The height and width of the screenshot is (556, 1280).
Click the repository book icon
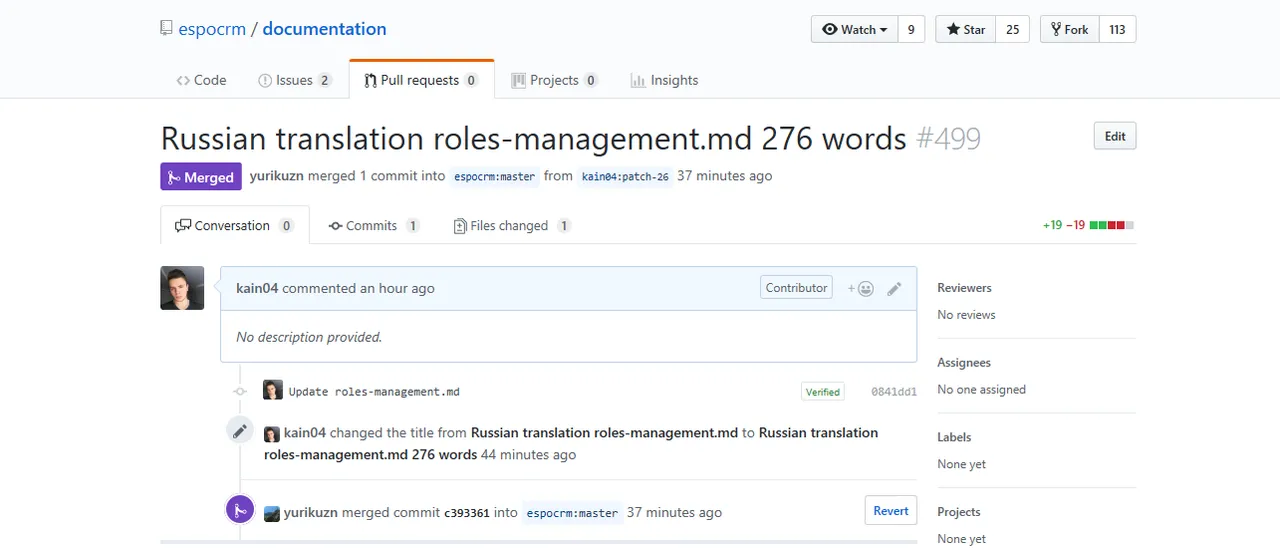tap(166, 29)
